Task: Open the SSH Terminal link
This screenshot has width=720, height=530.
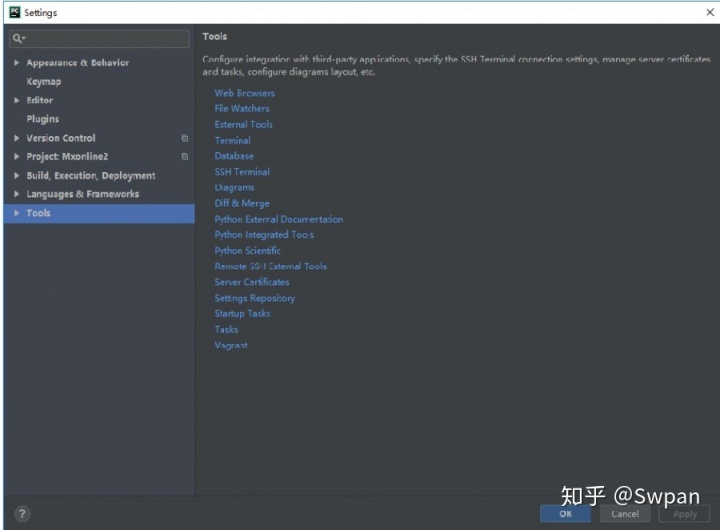Action: 242,172
